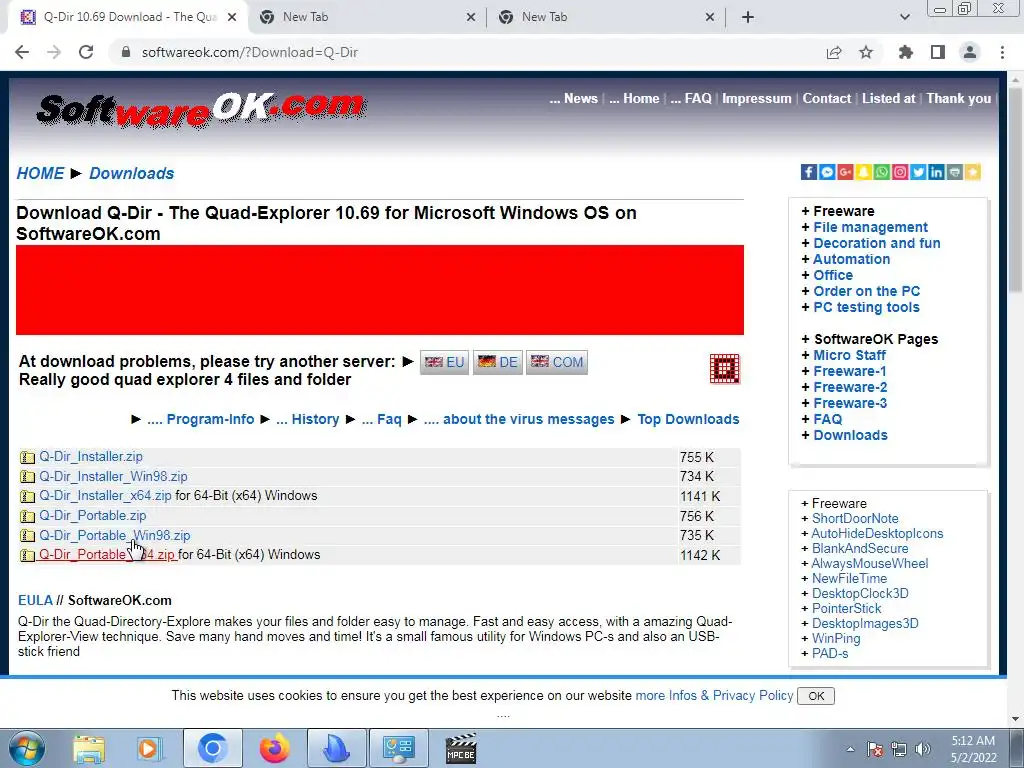Click the yellow star favorite social icon
The image size is (1024, 768).
tap(972, 172)
